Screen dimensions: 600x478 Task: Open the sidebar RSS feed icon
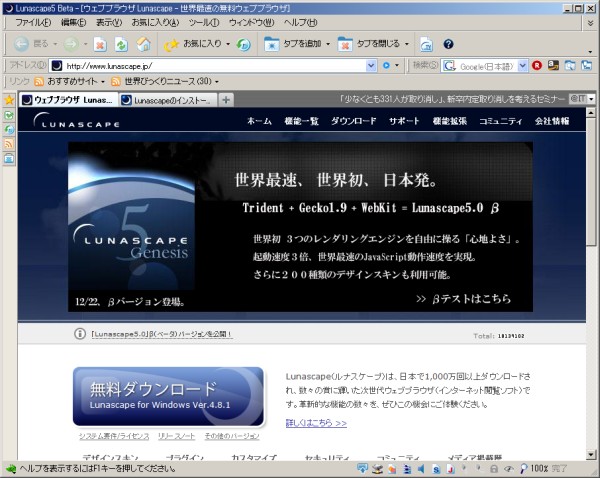[9, 144]
